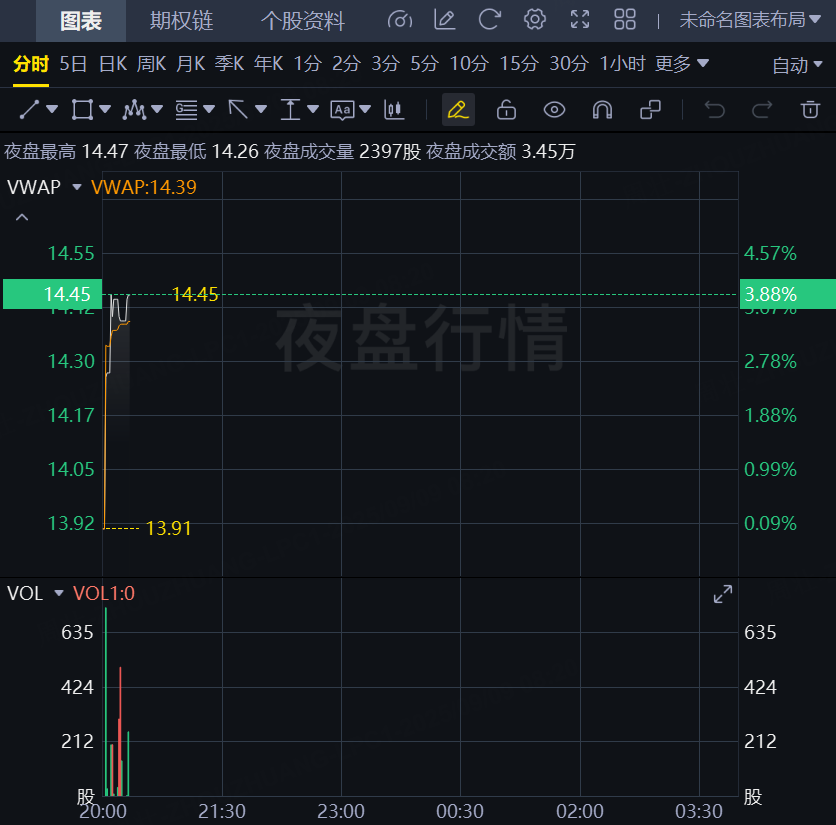Click the refresh chart icon

[x=489, y=20]
